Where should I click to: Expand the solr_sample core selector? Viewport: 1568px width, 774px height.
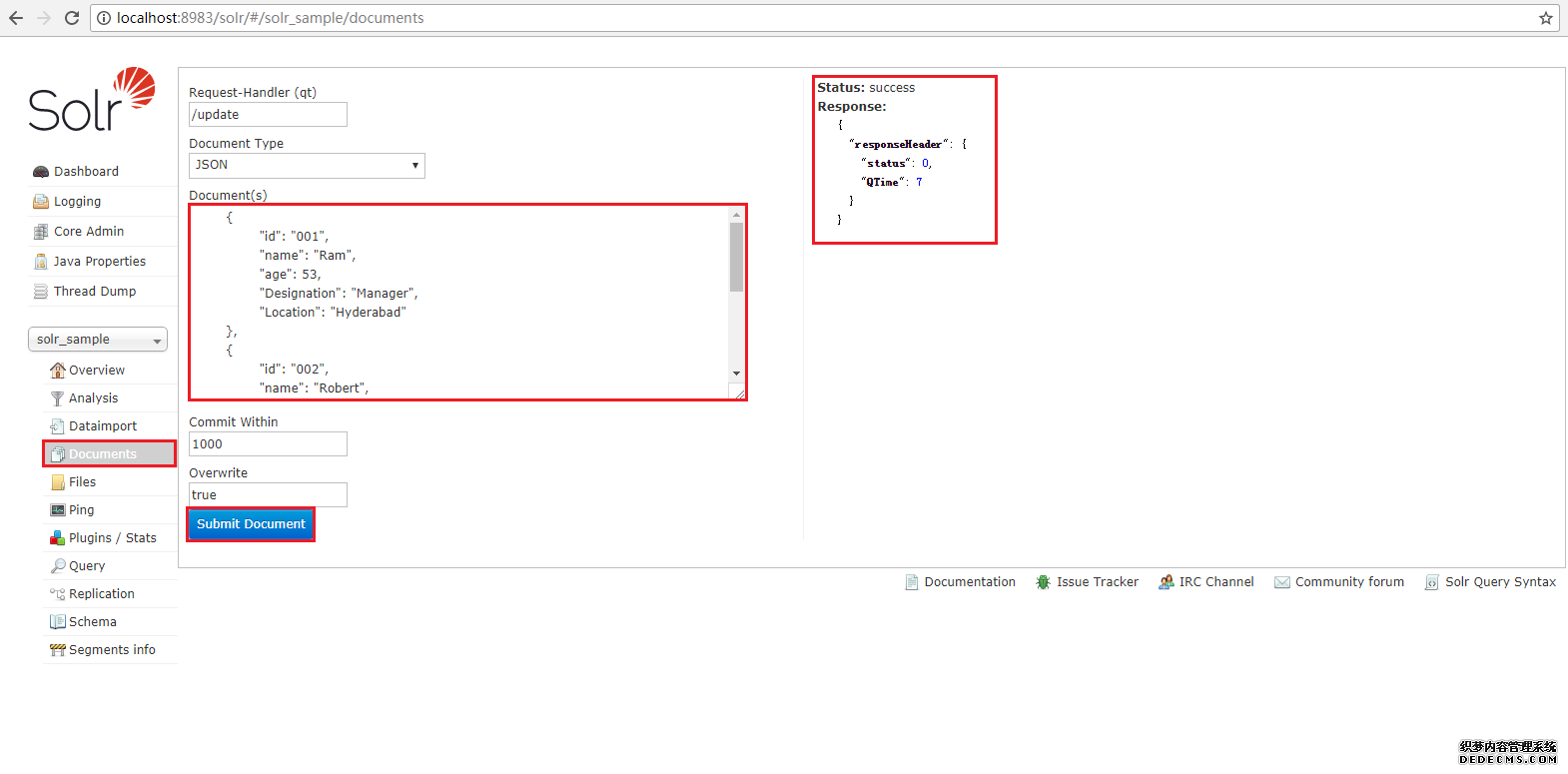tap(98, 340)
